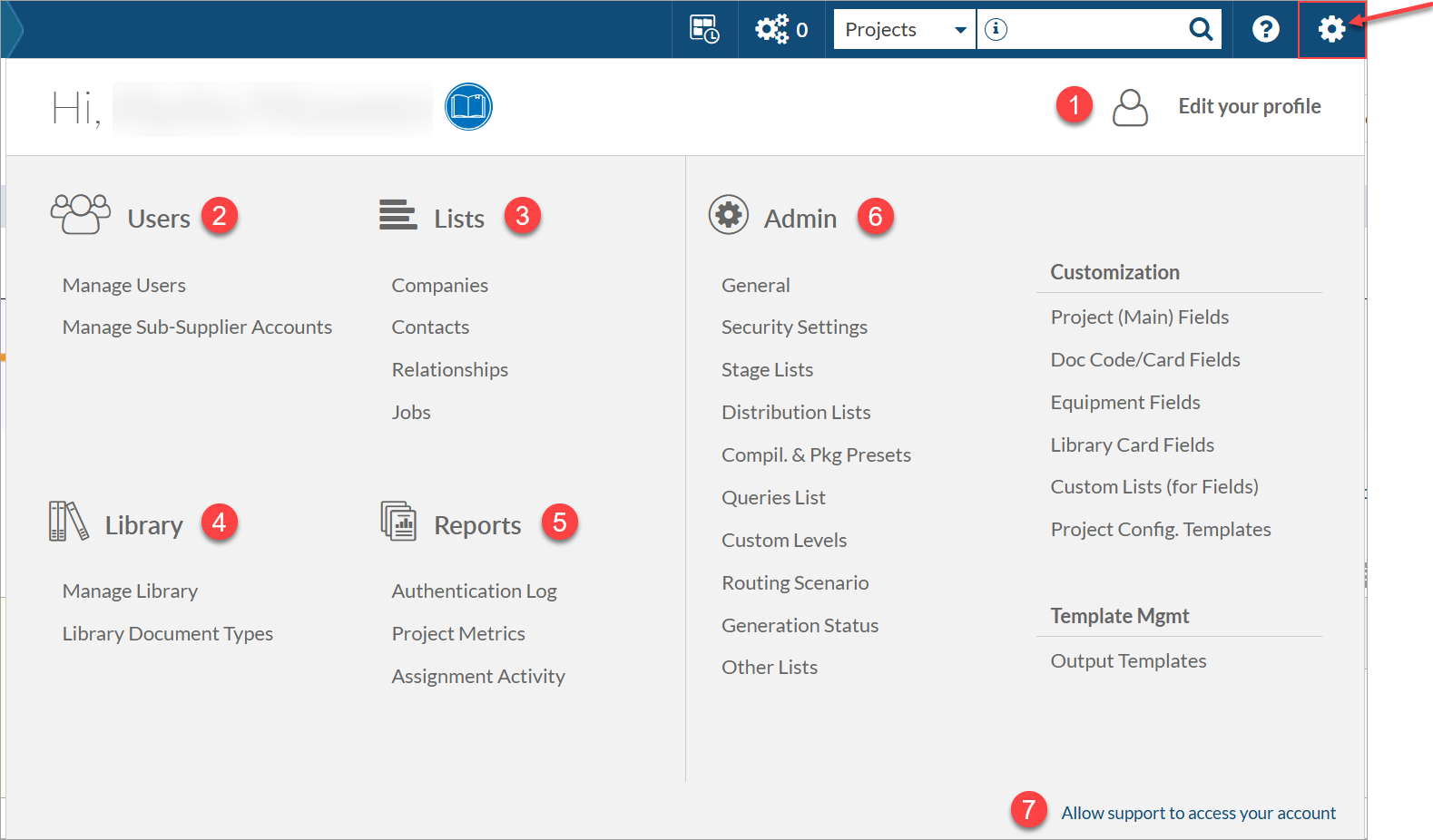Open Routing Scenario
The height and width of the screenshot is (840, 1433).
[795, 583]
